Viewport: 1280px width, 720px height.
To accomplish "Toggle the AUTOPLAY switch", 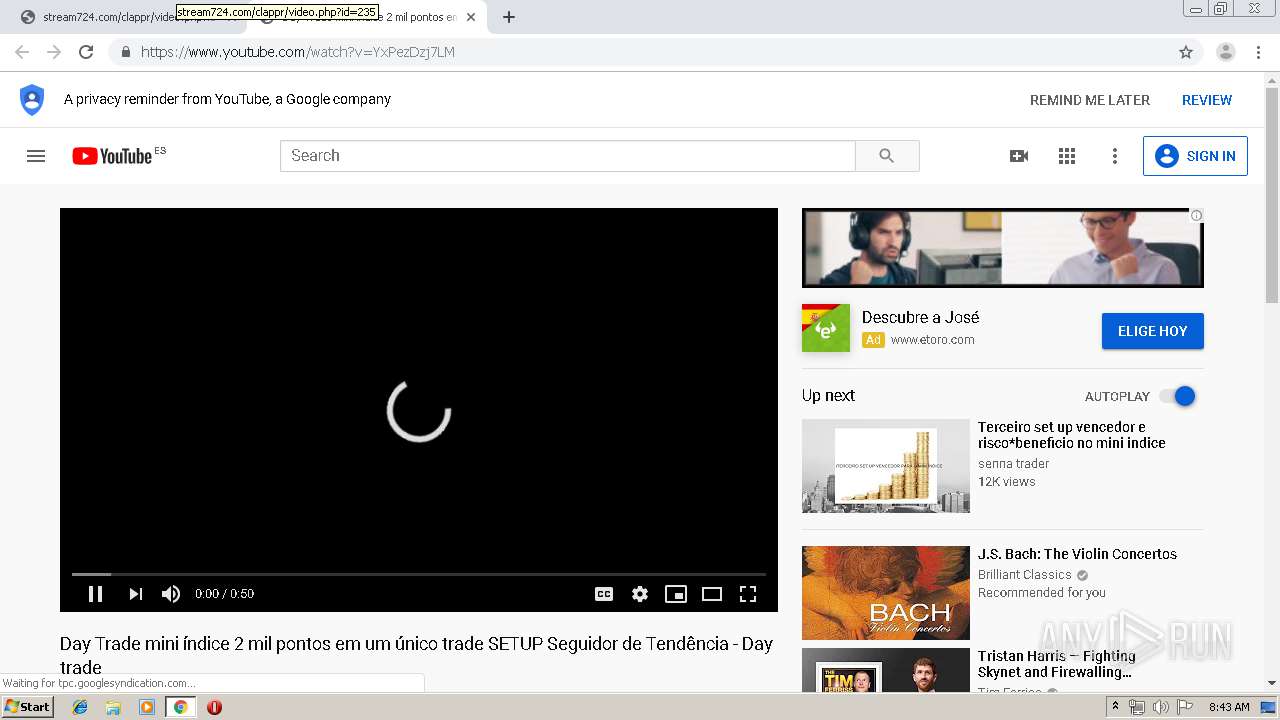I will (1178, 396).
